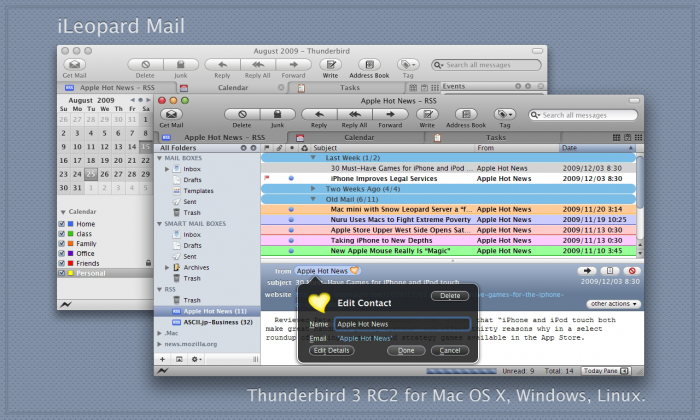Click Done in Edit Contact popup
The width and height of the screenshot is (700, 420).
pos(406,350)
